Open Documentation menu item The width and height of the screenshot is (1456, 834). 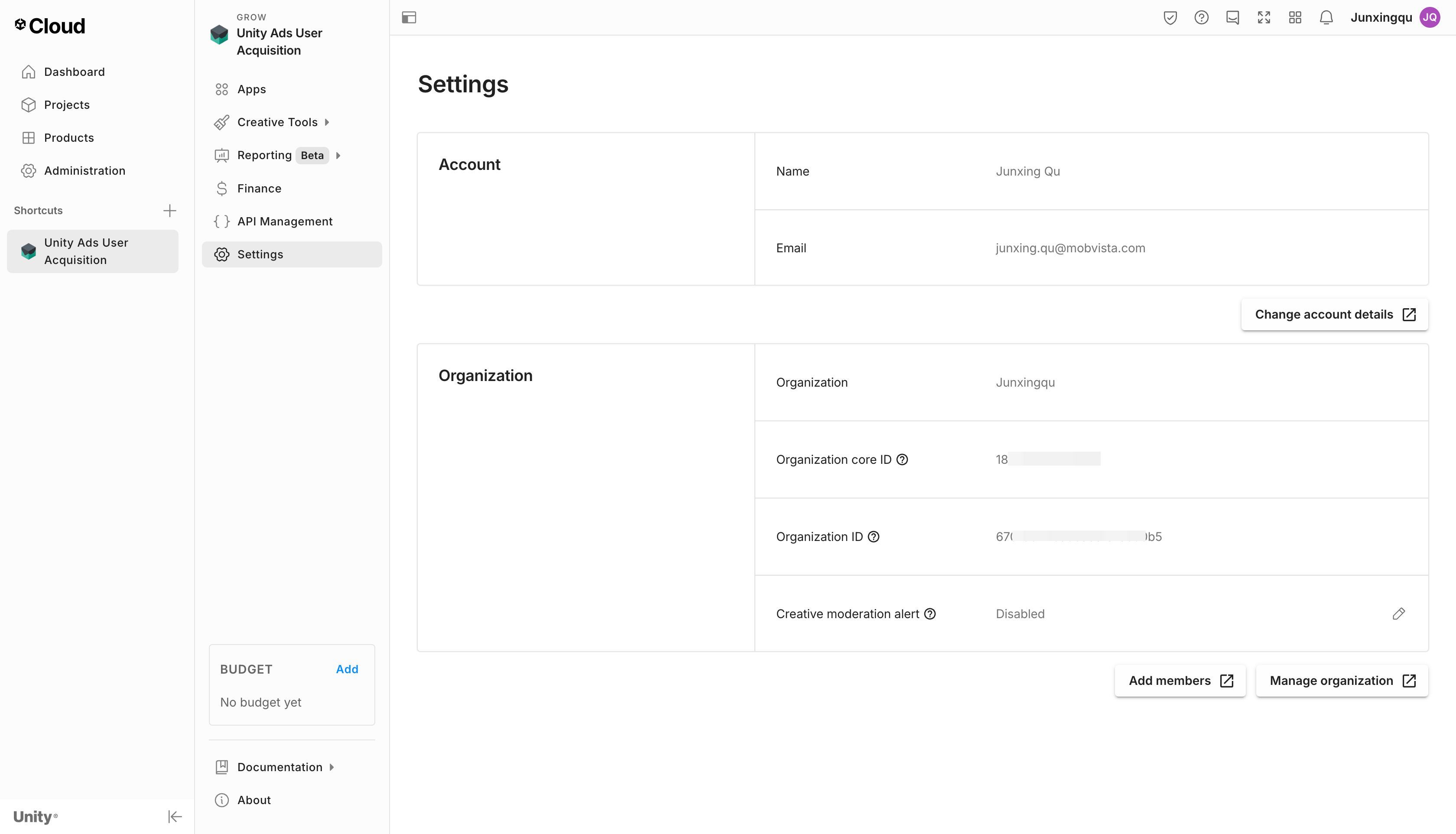[279, 767]
